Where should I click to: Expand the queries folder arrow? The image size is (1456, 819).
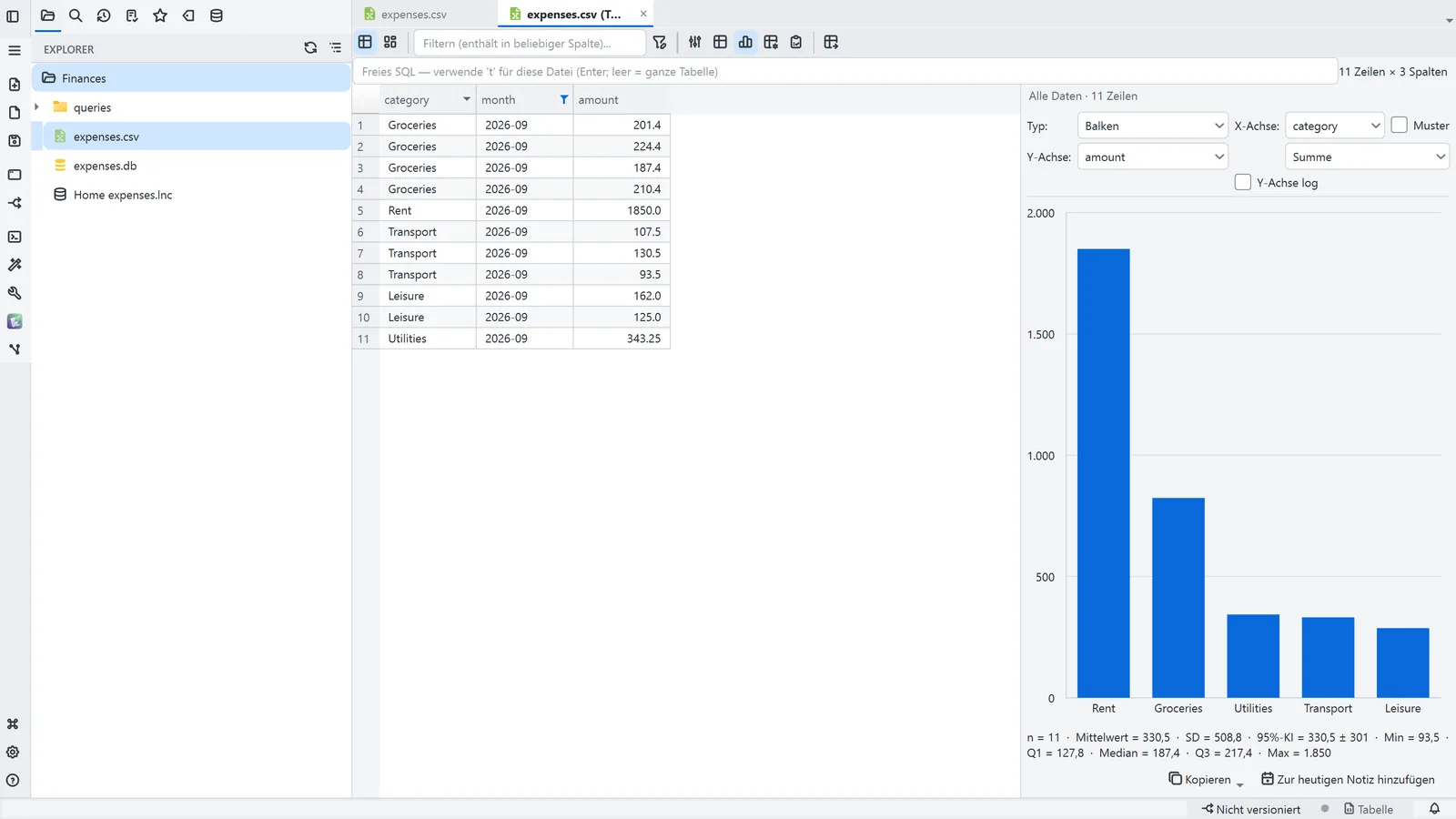tap(37, 107)
